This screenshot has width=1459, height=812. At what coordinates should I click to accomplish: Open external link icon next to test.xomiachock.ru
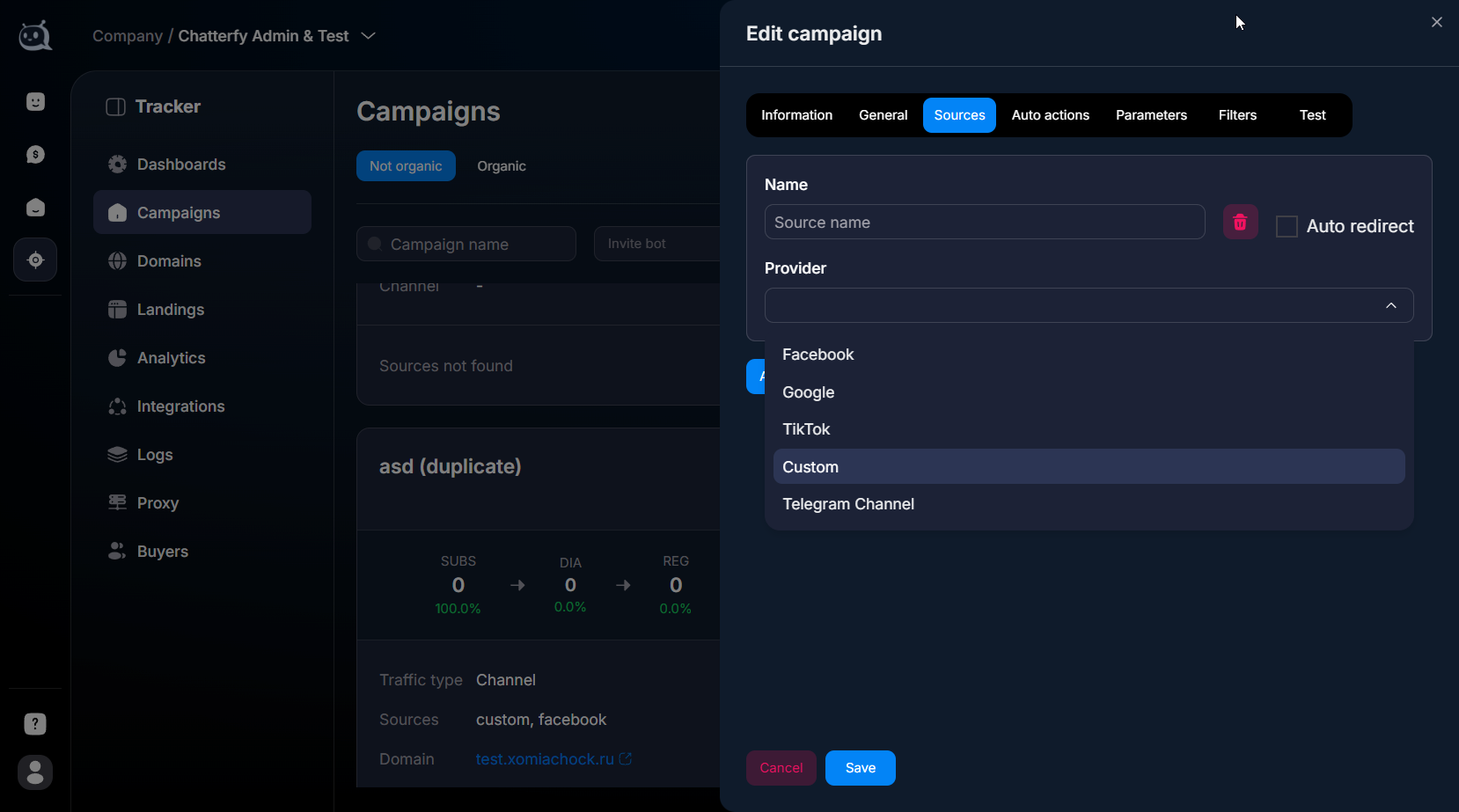(626, 758)
